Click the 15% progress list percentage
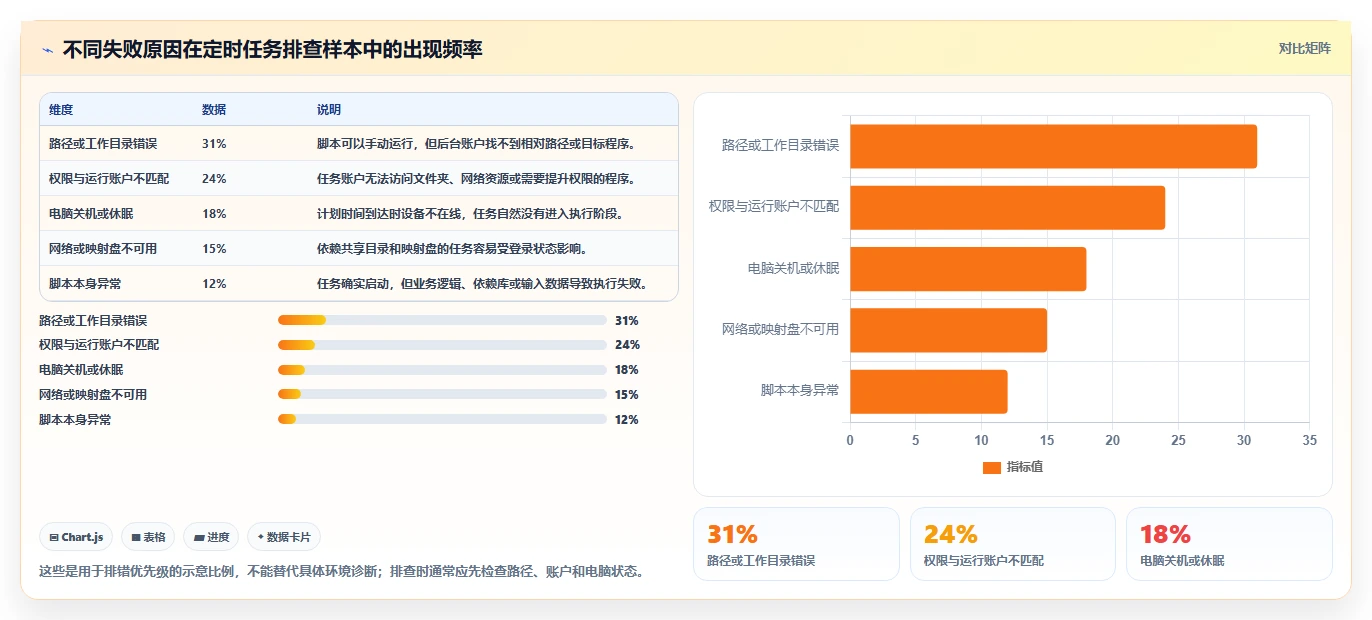Image resolution: width=1372 pixels, height=620 pixels. tap(627, 395)
